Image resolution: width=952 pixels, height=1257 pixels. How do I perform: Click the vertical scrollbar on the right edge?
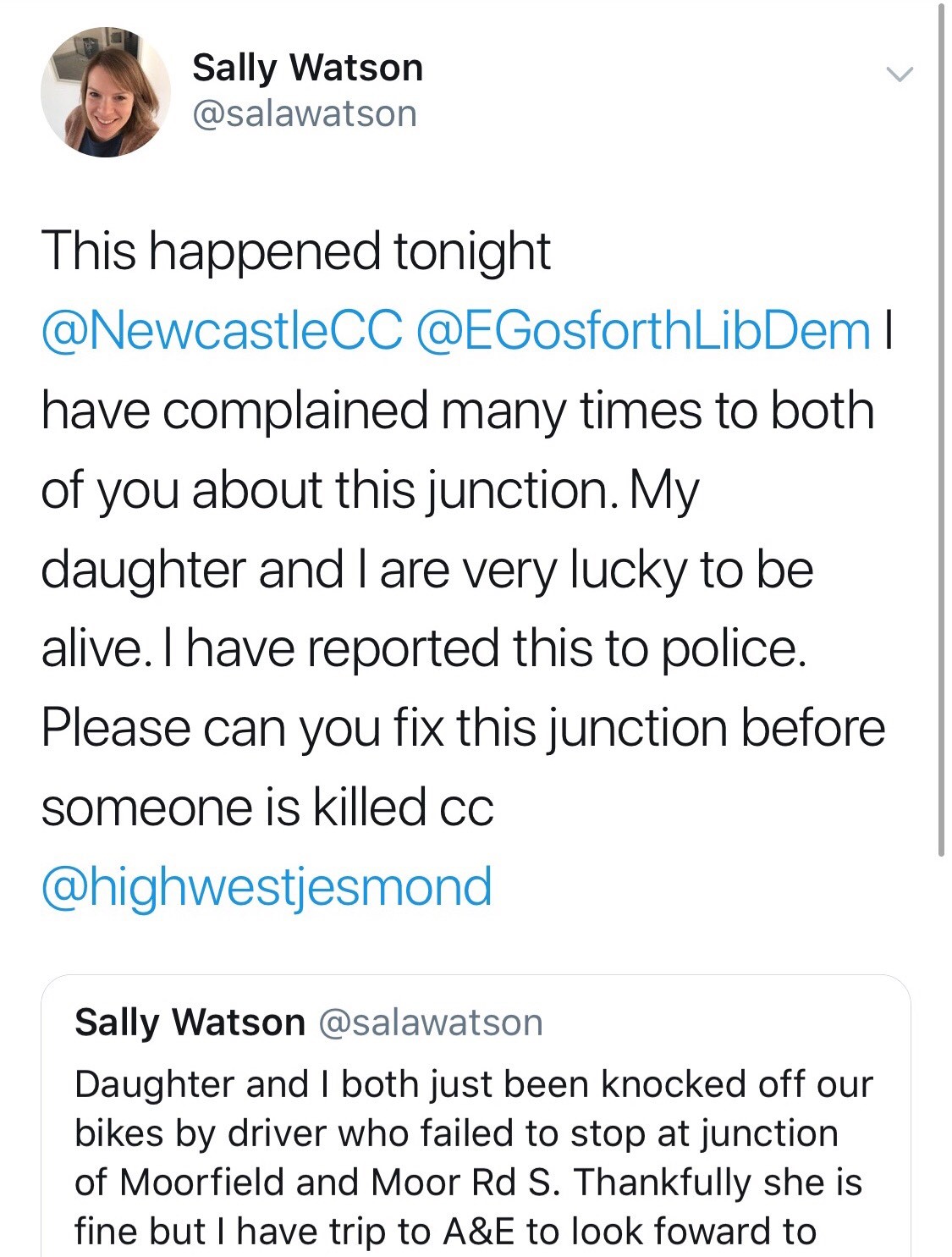tap(941, 423)
